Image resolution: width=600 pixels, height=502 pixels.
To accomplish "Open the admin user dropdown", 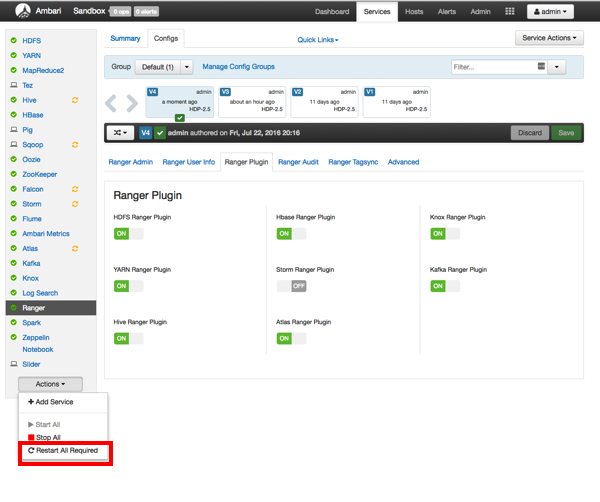I will click(x=551, y=12).
